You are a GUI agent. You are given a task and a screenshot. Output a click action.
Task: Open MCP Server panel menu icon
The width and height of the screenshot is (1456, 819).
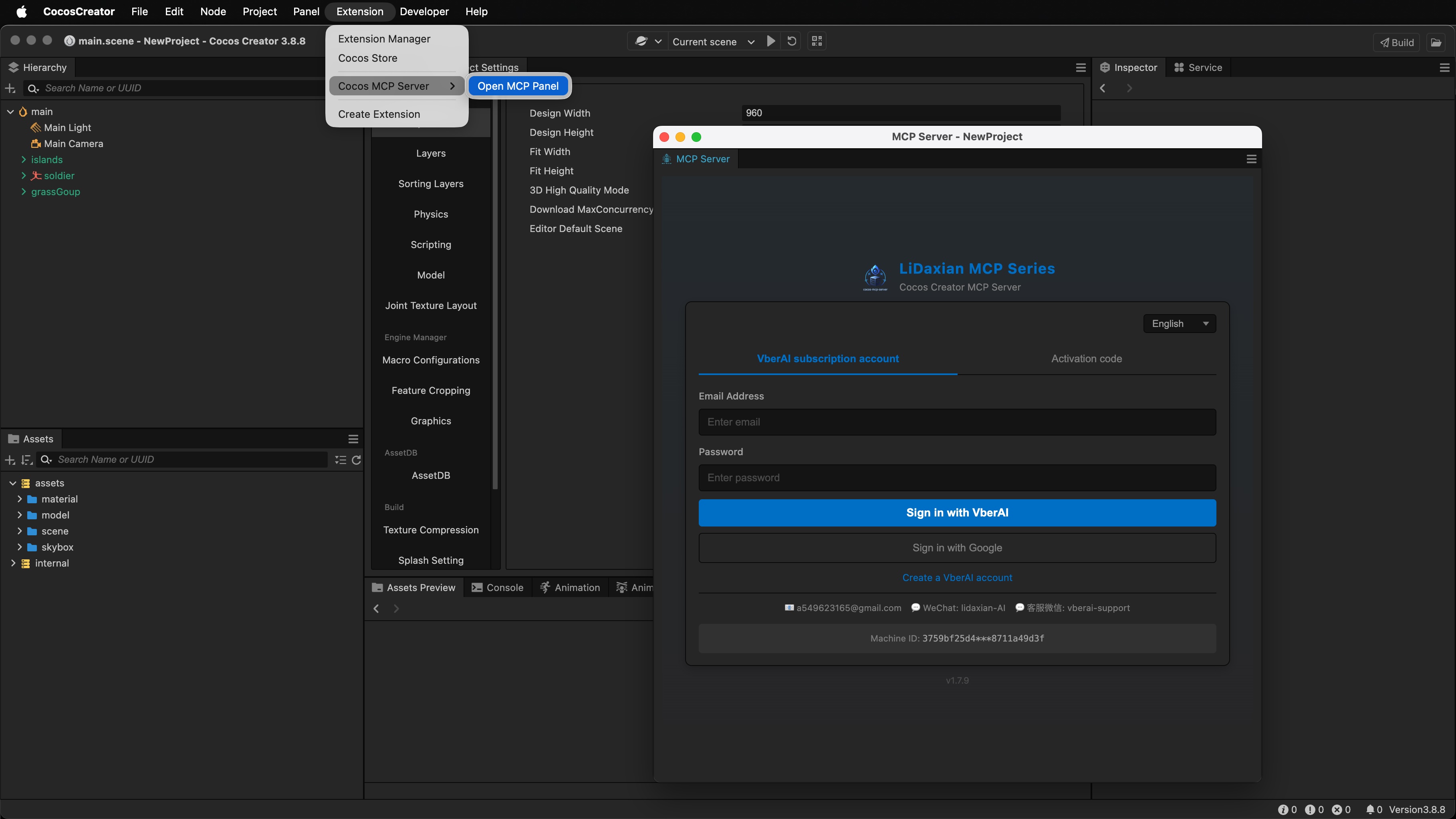click(1251, 159)
